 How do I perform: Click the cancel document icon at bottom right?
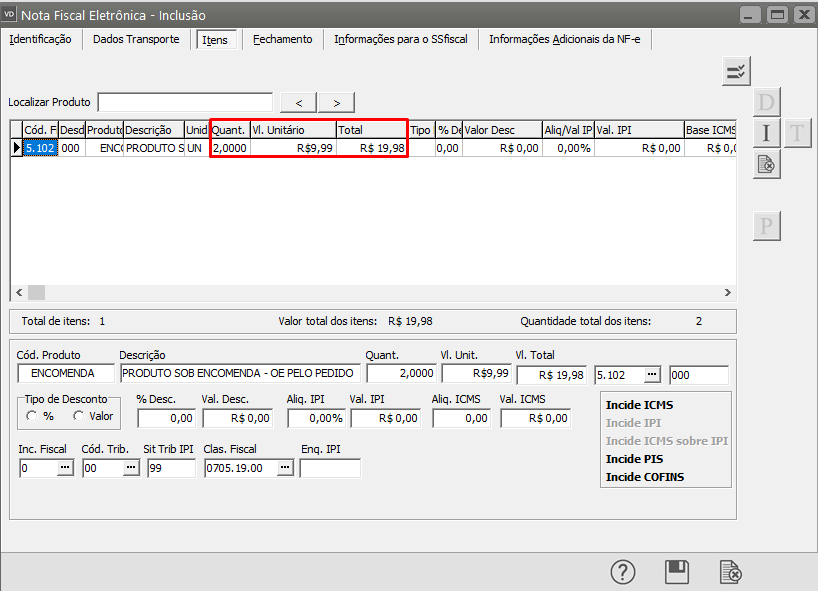(x=731, y=571)
